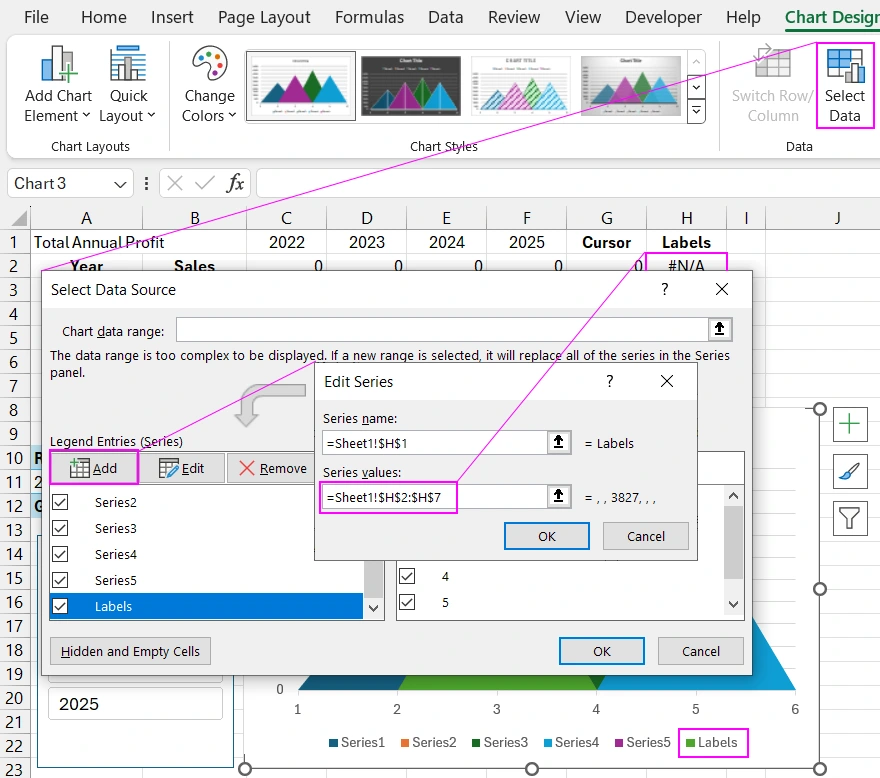Click collapse icon beside Series name field
Viewport: 880px width, 778px height.
[x=561, y=443]
